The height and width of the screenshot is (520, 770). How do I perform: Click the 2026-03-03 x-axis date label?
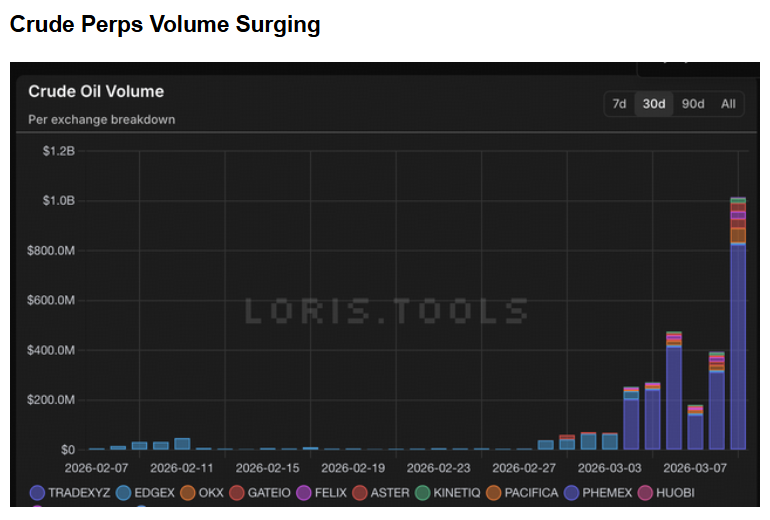click(x=609, y=467)
